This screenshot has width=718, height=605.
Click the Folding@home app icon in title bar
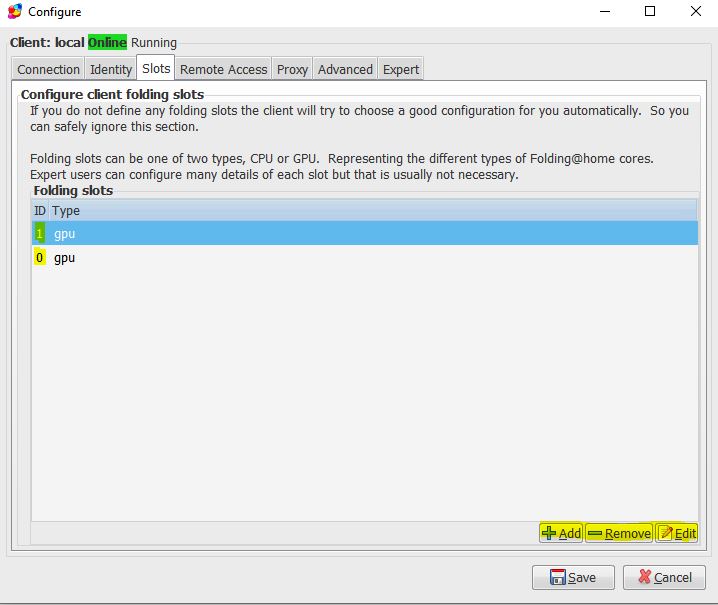pos(14,12)
